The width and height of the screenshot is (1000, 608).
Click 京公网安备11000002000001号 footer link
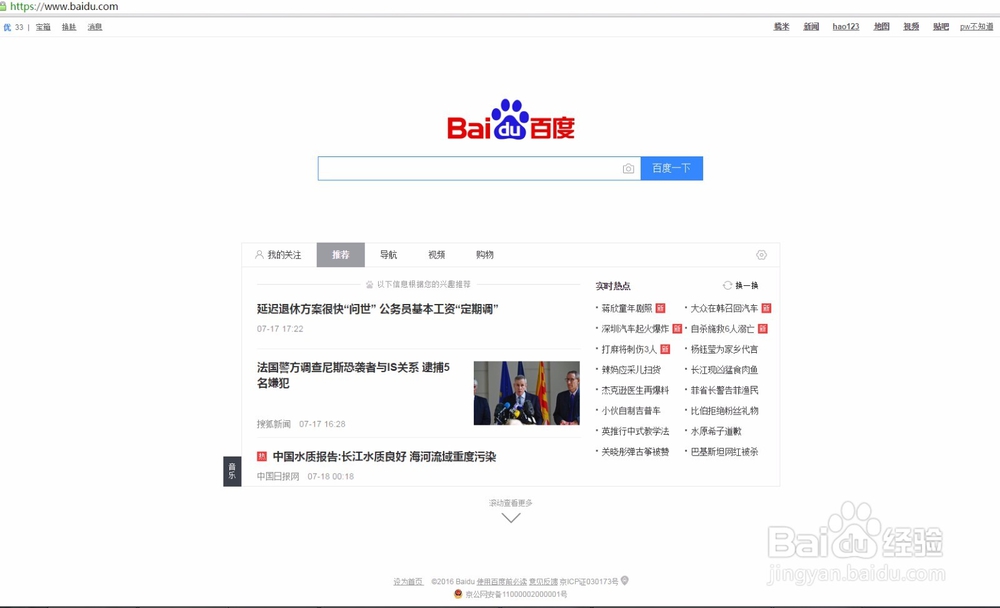[x=516, y=594]
